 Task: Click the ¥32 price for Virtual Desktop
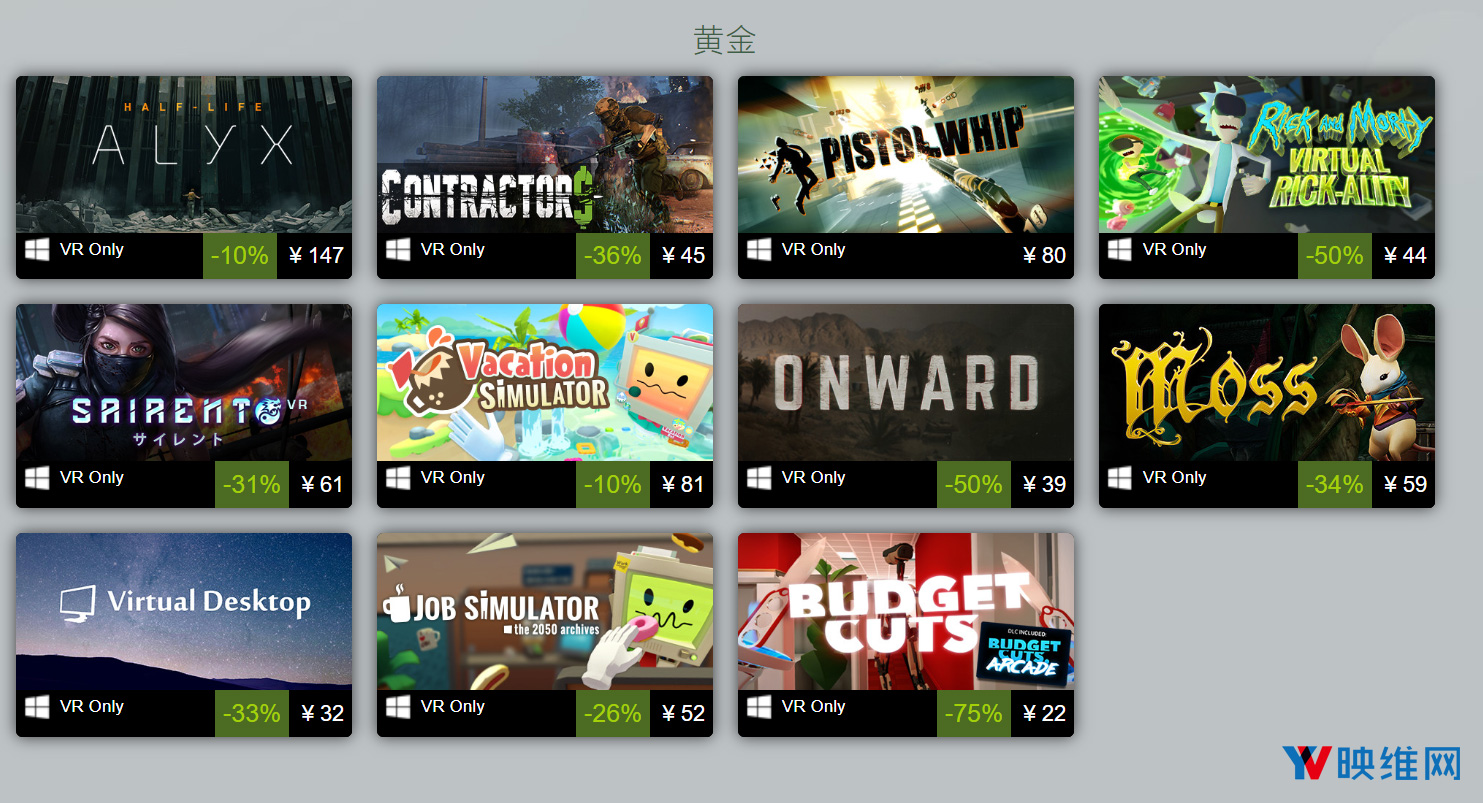[x=322, y=713]
